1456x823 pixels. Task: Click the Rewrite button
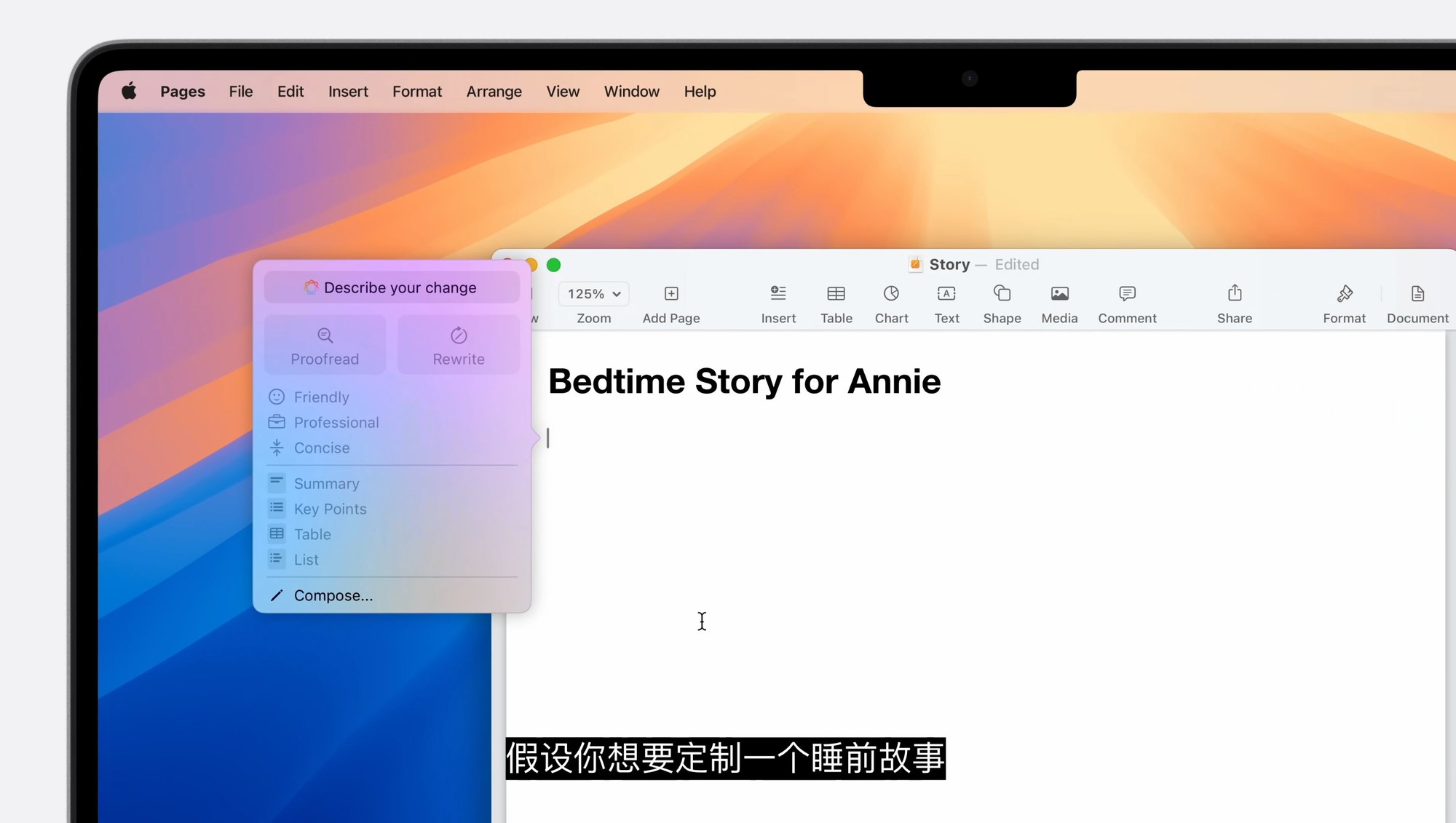pyautogui.click(x=459, y=346)
